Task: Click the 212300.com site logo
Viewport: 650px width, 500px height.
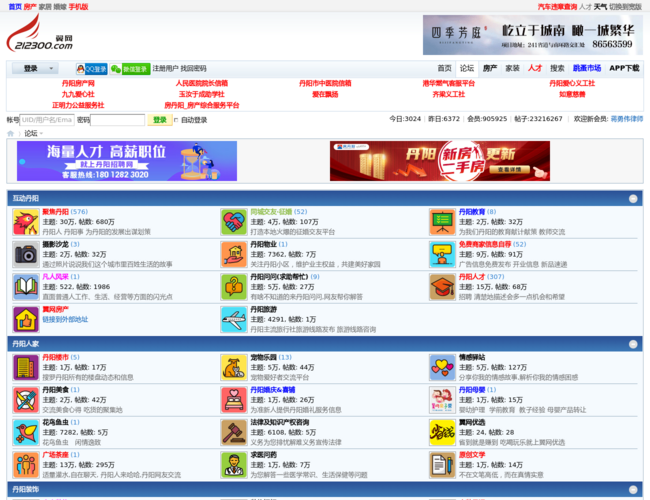Action: coord(39,34)
